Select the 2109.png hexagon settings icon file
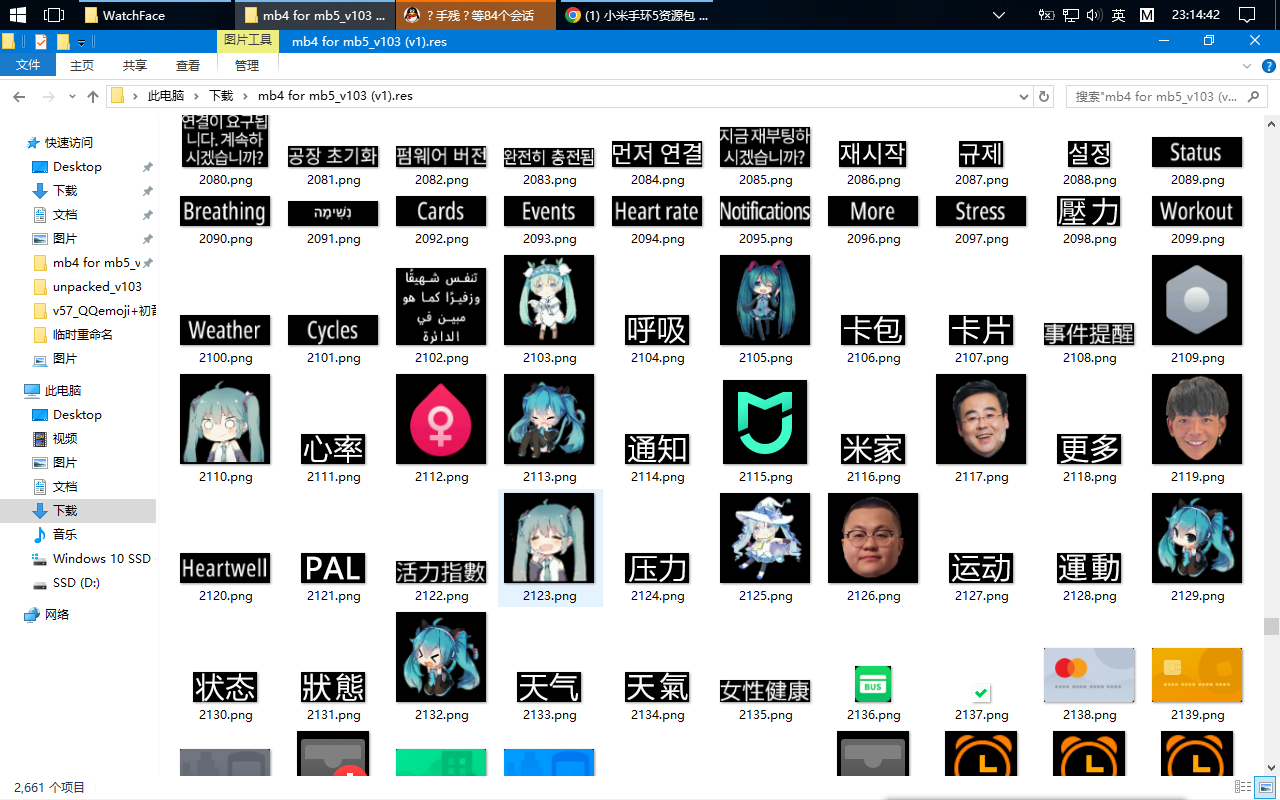Viewport: 1280px width, 800px height. (x=1197, y=300)
